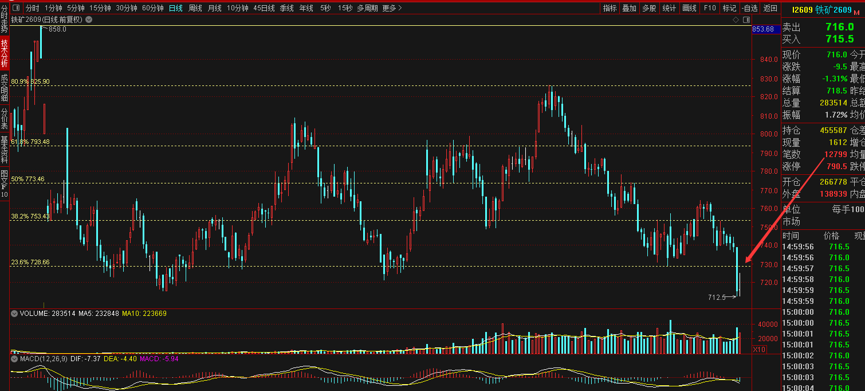Screen dimensions: 865x391
Task: Select the 5分钟 period
Action: pyautogui.click(x=76, y=8)
